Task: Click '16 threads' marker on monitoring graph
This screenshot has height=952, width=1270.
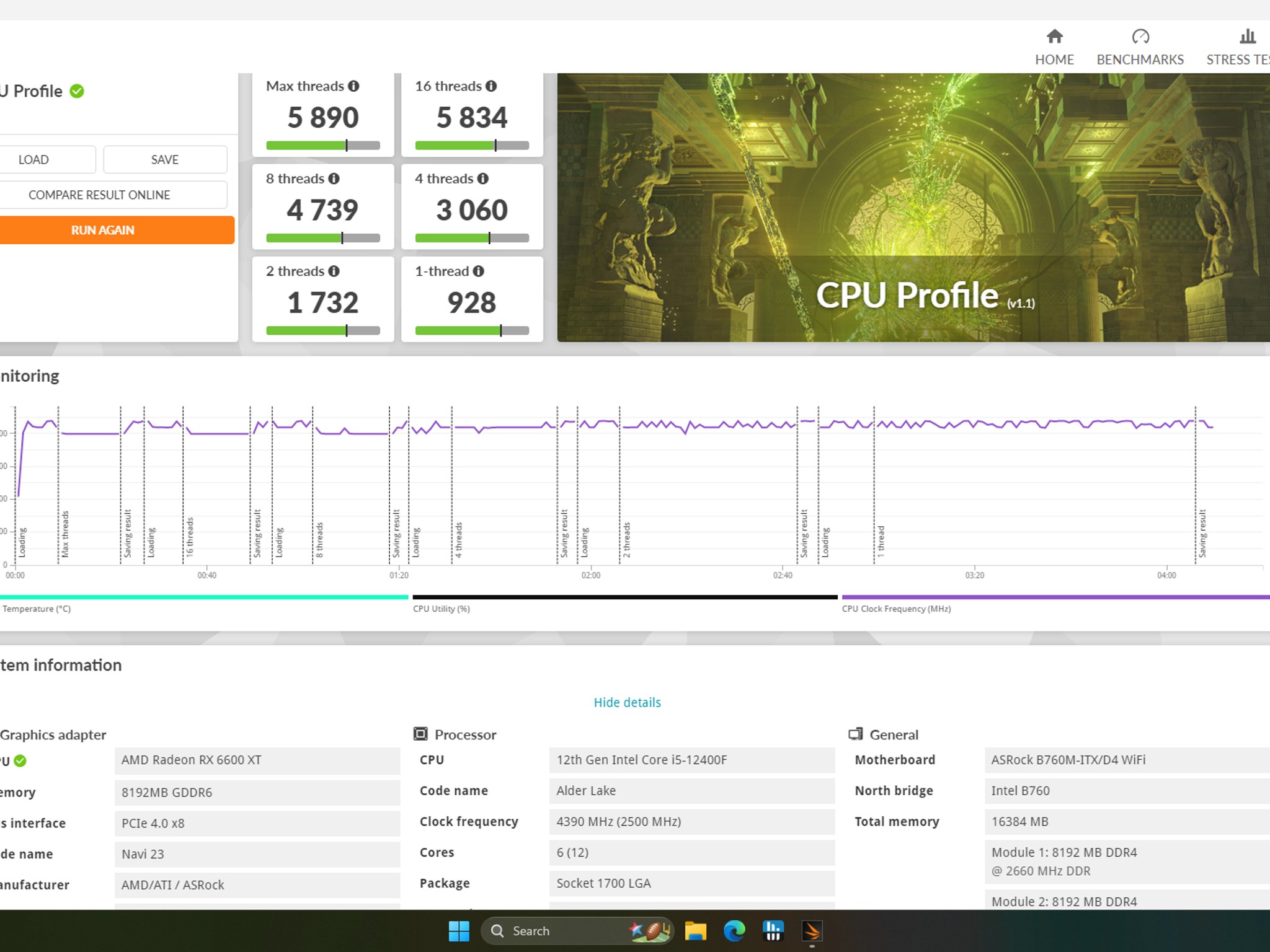Action: 190,537
